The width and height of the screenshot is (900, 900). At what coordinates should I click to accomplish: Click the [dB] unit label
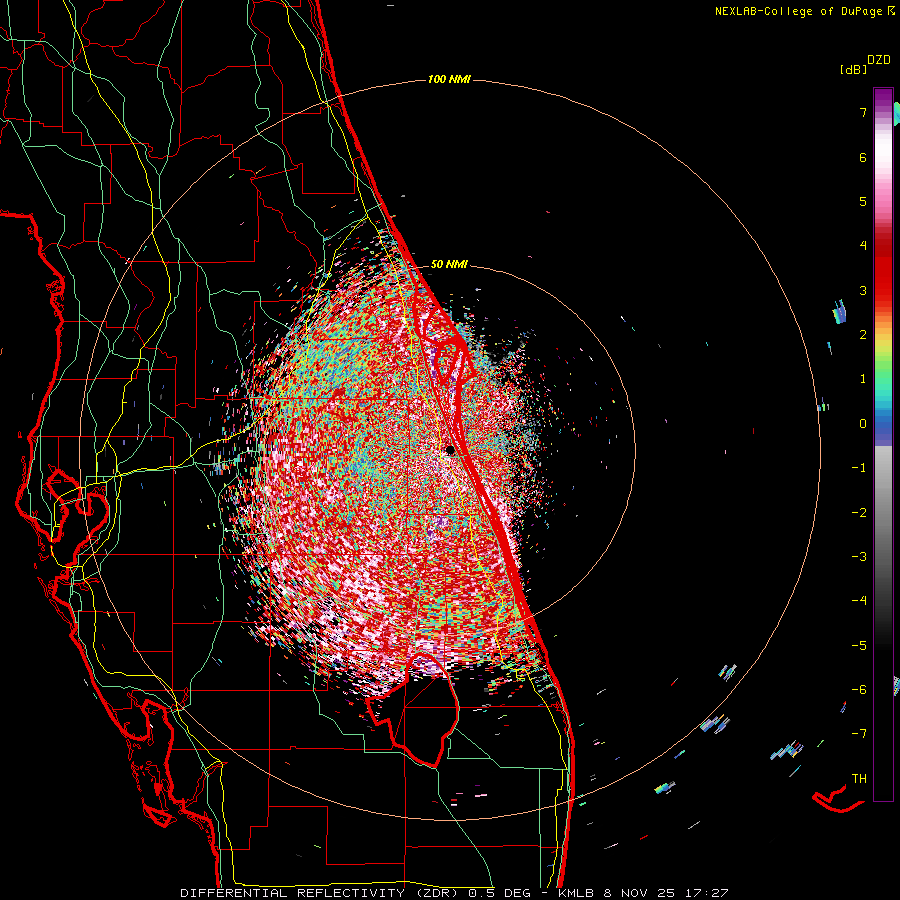point(854,69)
